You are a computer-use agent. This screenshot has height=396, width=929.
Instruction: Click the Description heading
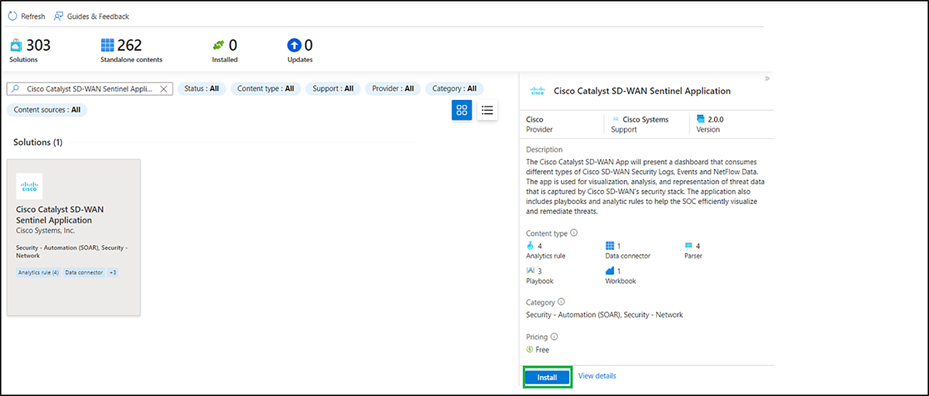tap(544, 149)
